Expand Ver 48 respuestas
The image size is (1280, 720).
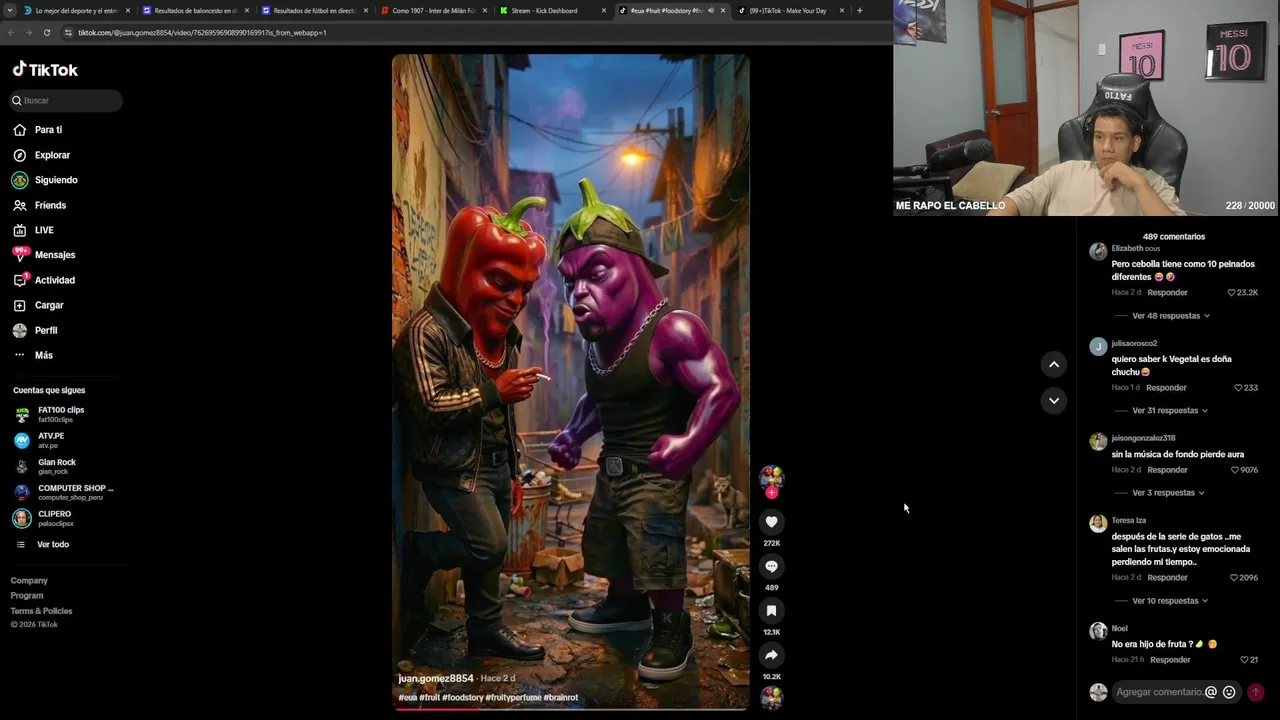click(x=1171, y=316)
